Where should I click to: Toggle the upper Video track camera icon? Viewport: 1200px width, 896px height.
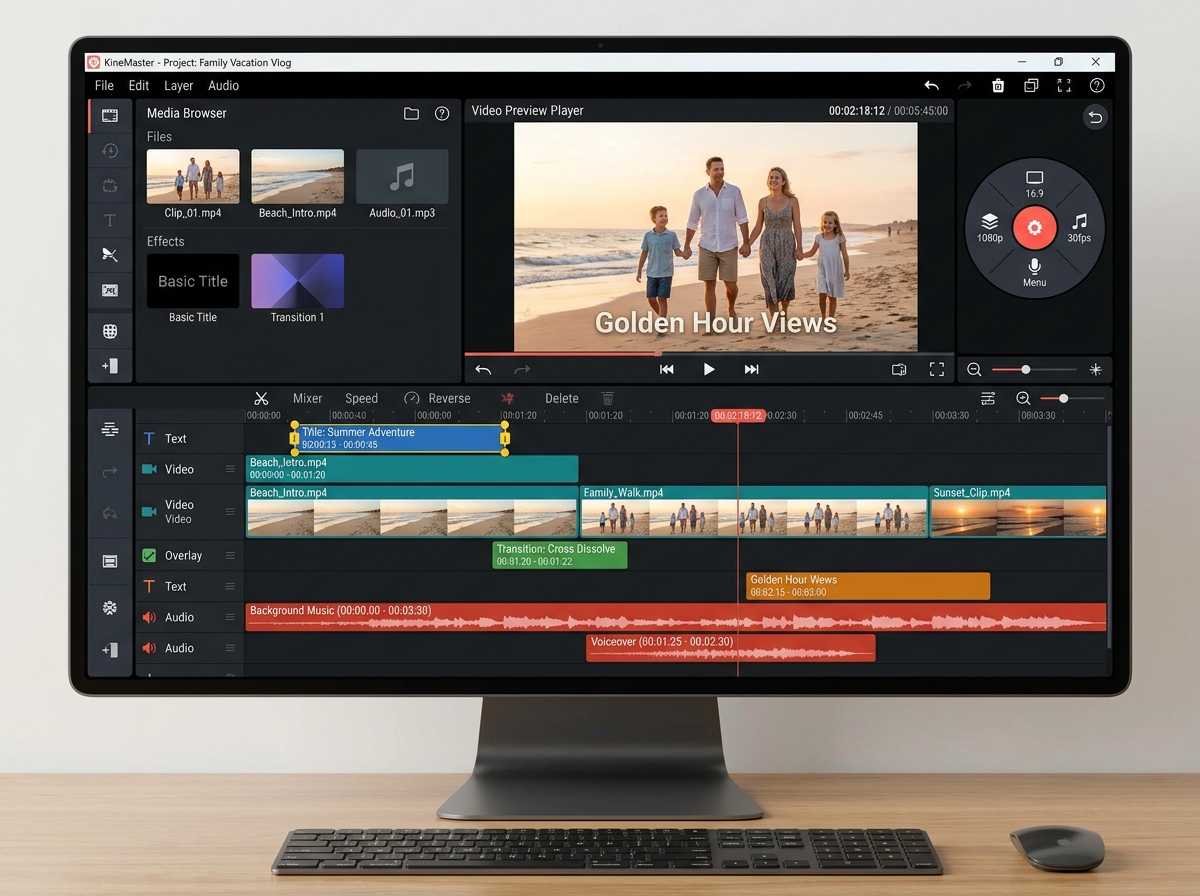point(149,469)
